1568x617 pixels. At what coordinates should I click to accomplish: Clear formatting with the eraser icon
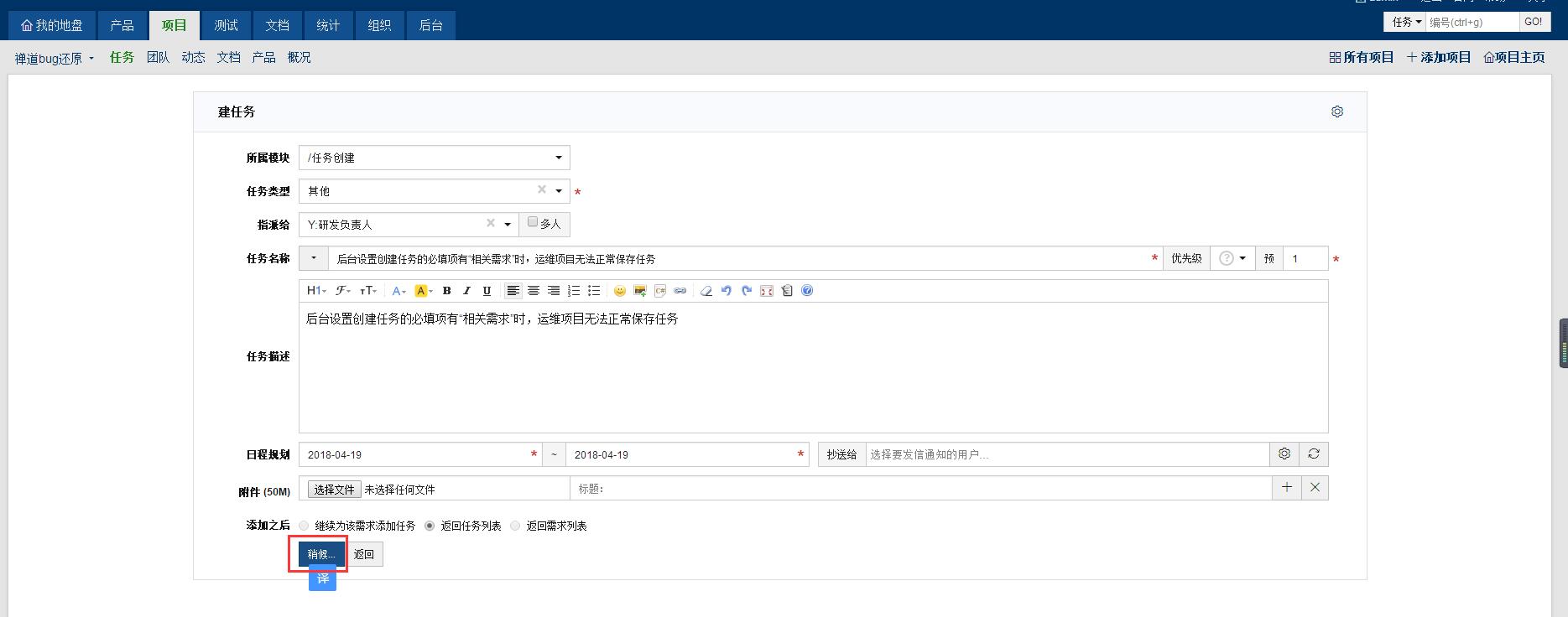[706, 291]
